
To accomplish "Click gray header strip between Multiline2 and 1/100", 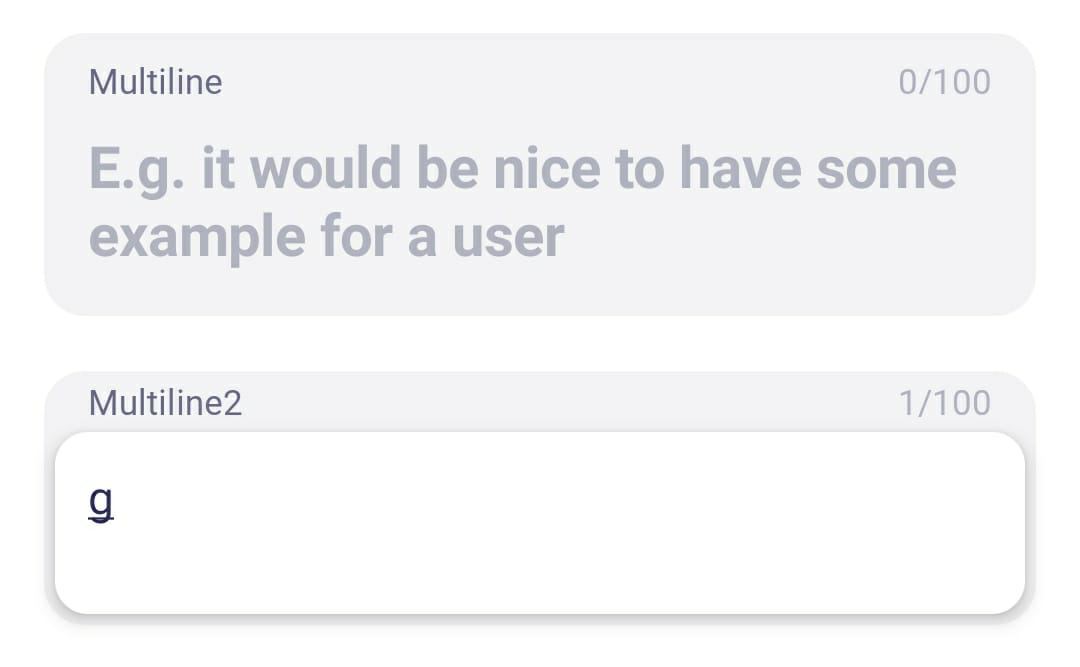I will pyautogui.click(x=570, y=403).
